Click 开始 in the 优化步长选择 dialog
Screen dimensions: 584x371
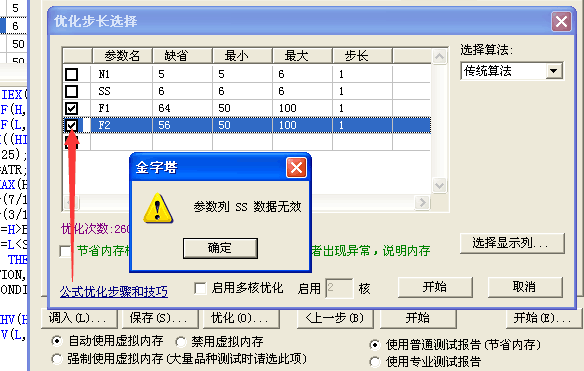[435, 287]
